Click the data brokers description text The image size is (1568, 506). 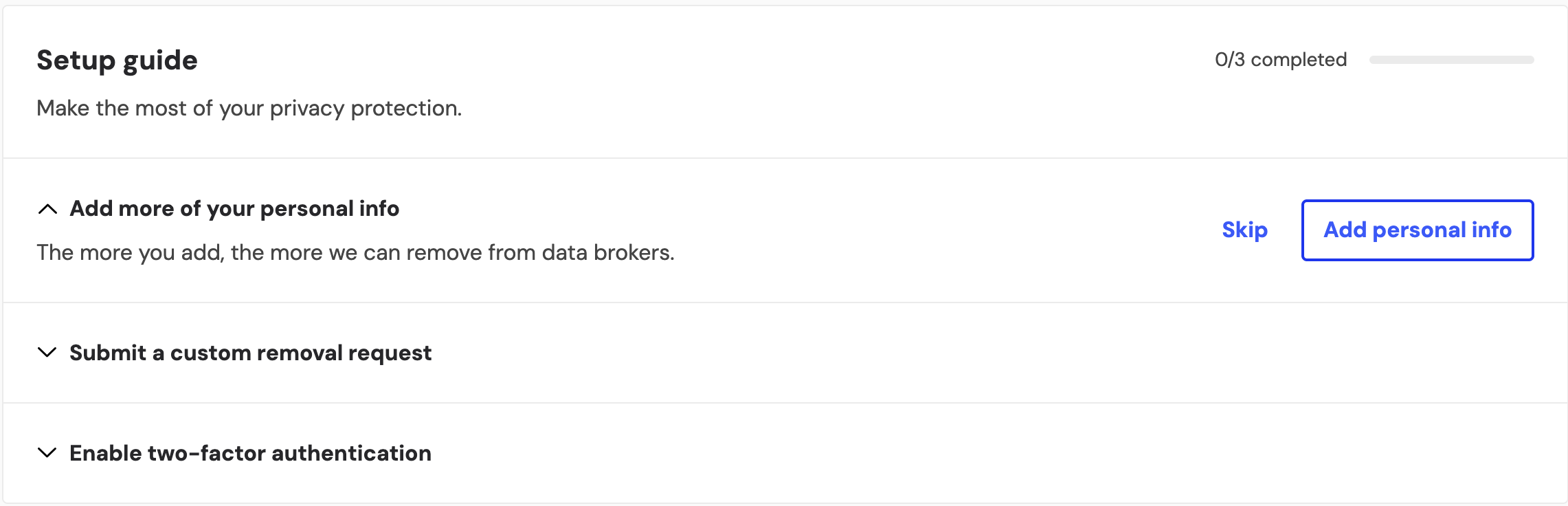[x=355, y=252]
